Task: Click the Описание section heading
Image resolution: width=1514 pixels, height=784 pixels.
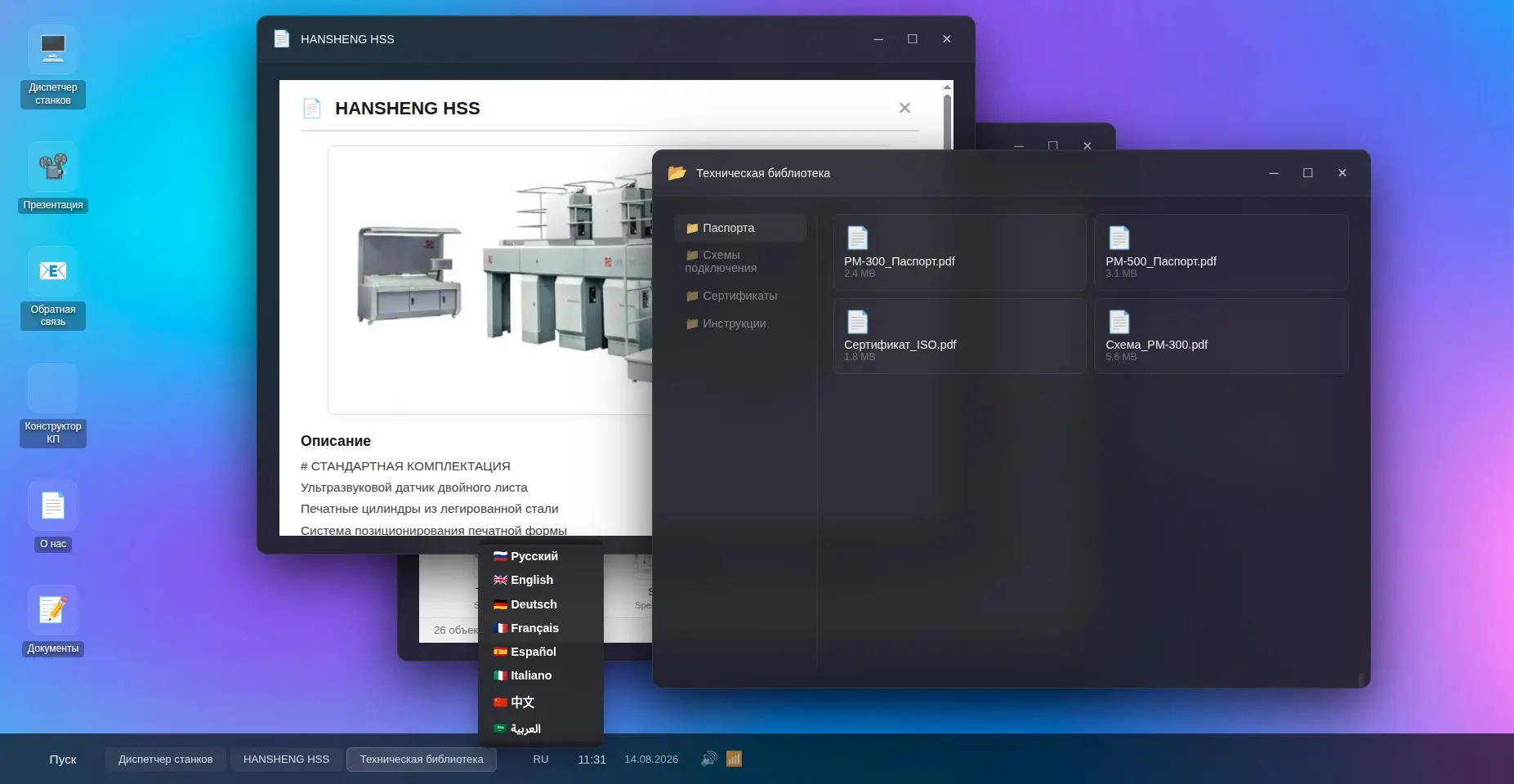Action: (x=336, y=441)
